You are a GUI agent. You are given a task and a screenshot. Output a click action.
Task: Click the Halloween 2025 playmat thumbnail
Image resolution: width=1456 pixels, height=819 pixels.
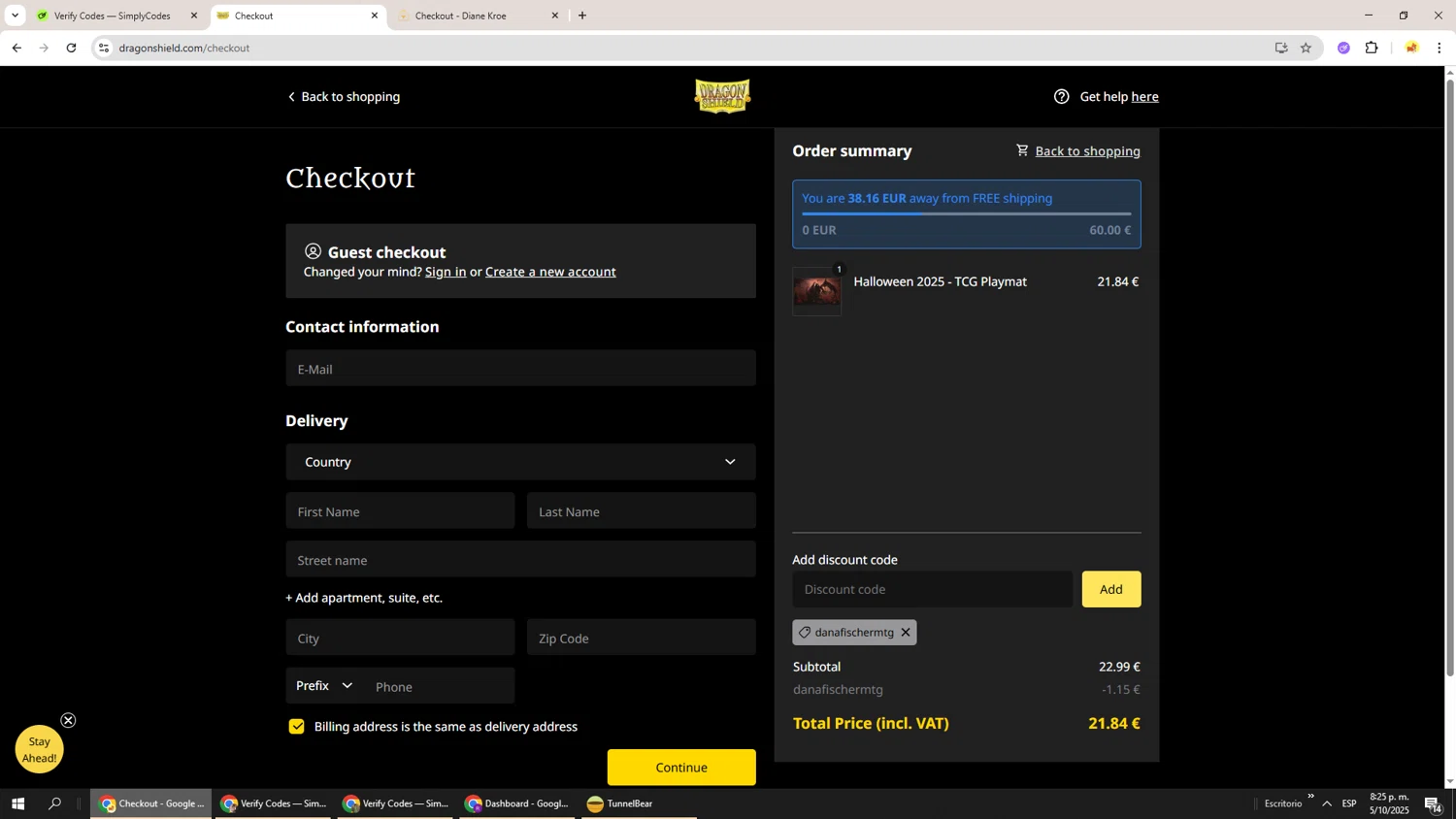click(x=817, y=291)
